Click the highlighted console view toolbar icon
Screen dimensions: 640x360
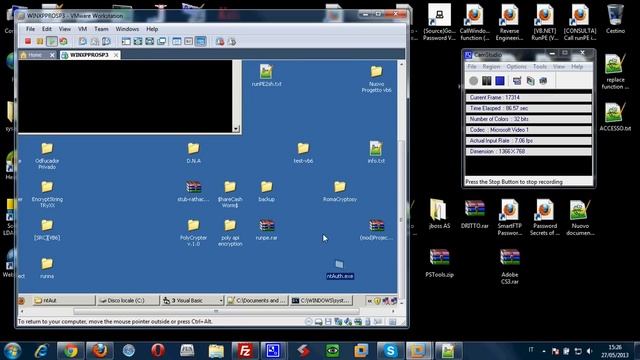200,41
